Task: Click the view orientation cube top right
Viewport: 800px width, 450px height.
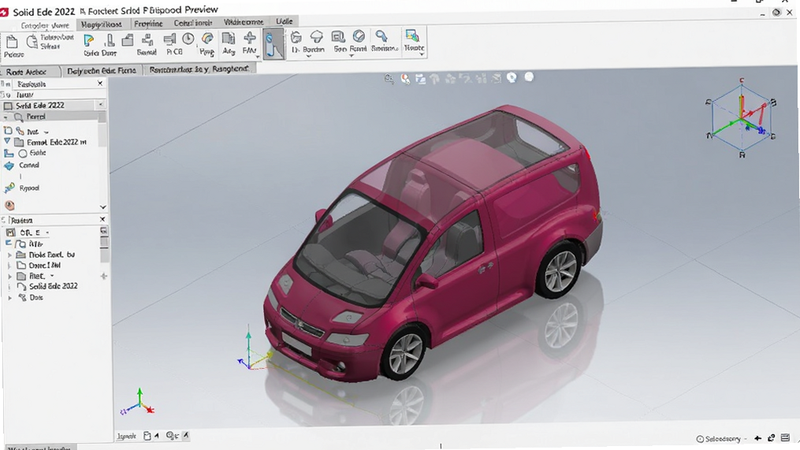Action: pyautogui.click(x=741, y=118)
